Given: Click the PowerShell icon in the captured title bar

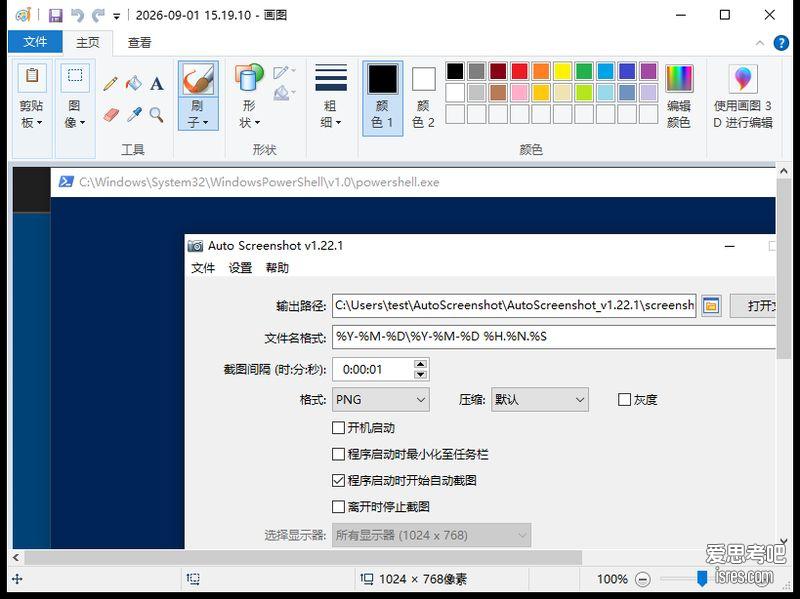Looking at the screenshot, I should (66, 182).
